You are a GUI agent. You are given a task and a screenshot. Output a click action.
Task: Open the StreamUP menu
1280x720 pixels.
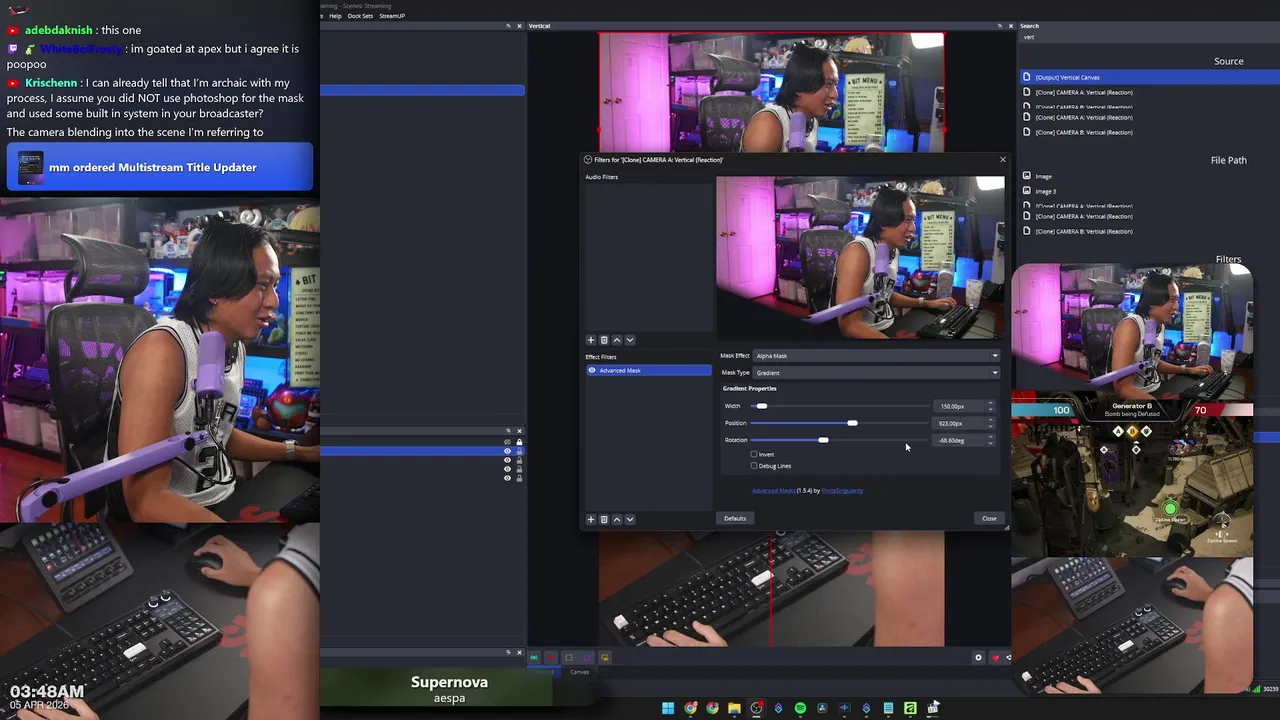pyautogui.click(x=392, y=16)
